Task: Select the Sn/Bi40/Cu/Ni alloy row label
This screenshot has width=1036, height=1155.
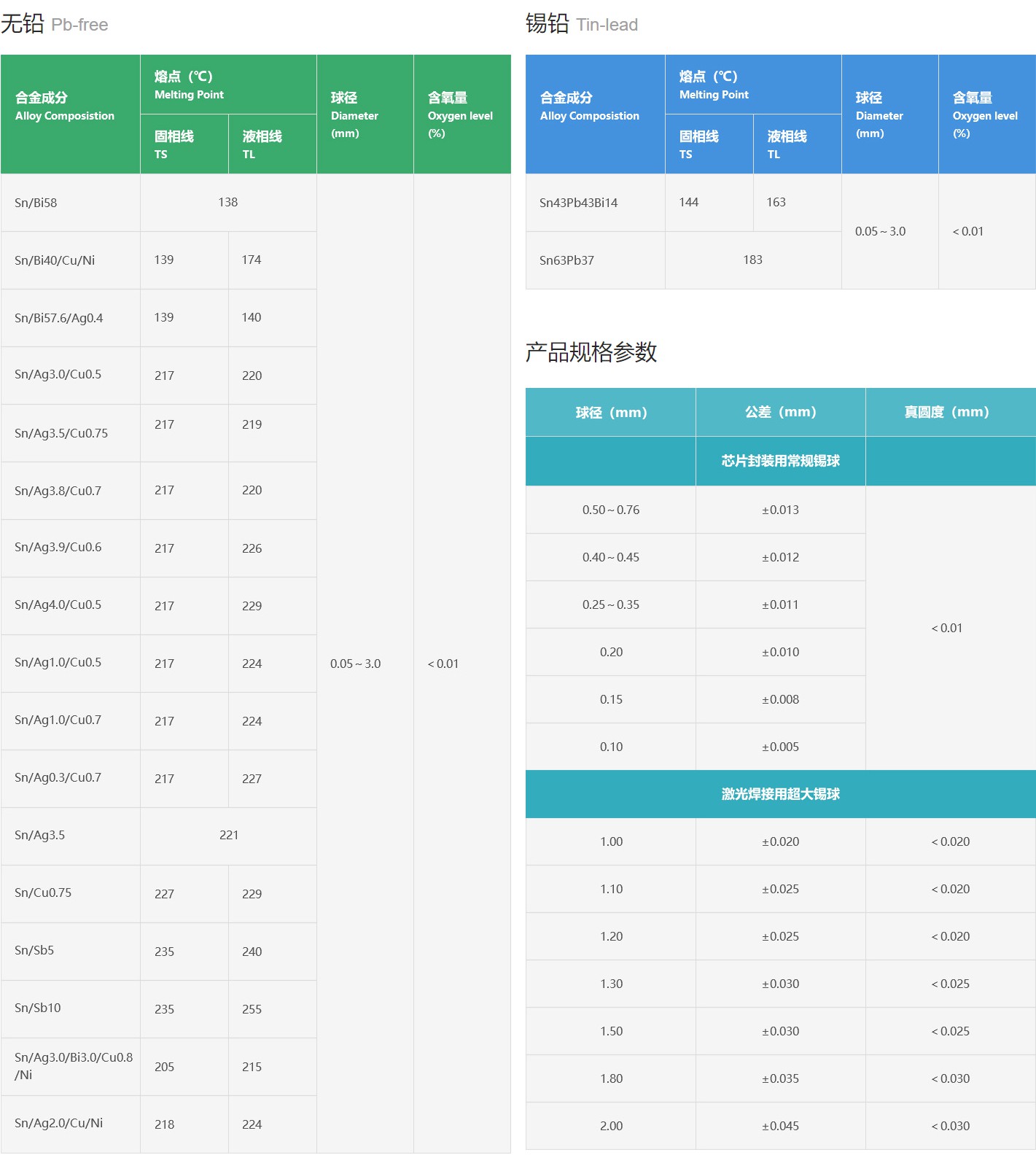Action: coord(55,260)
